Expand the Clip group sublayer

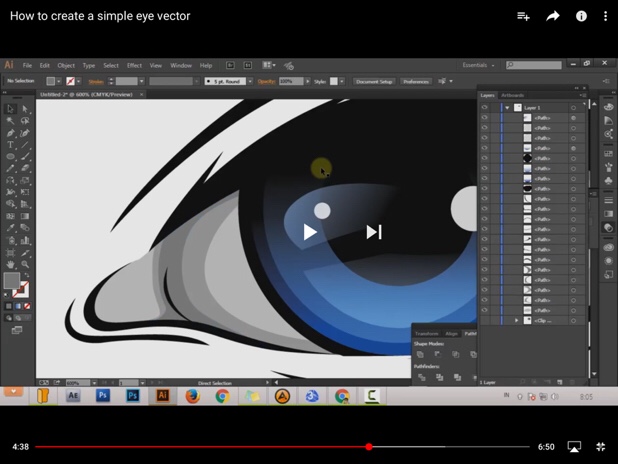point(517,320)
